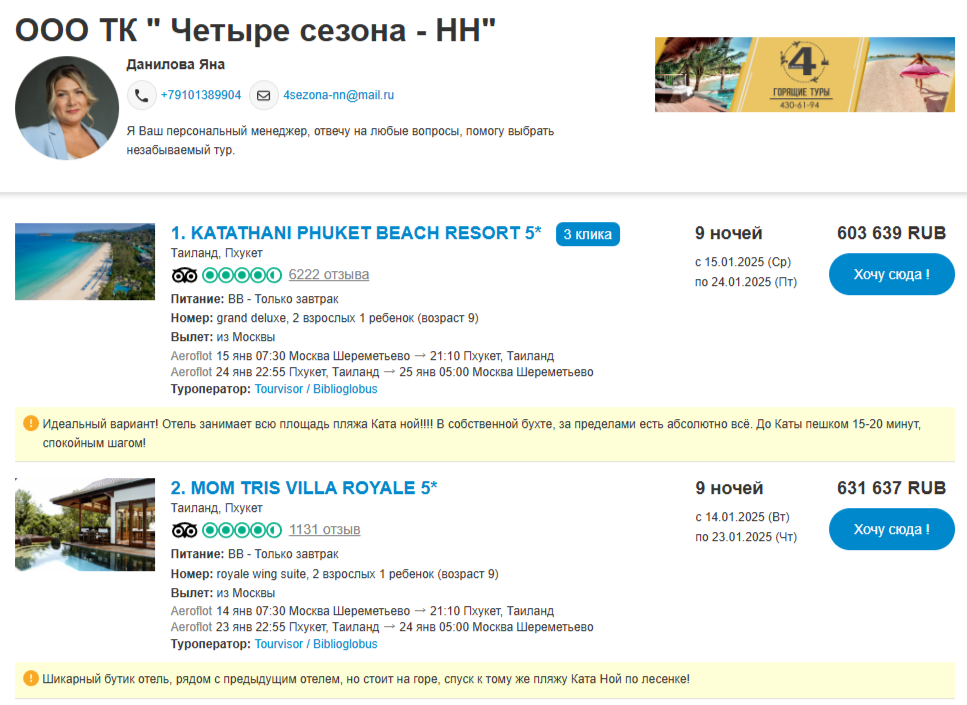Click the manager name Данилова Яна
The image size is (967, 705).
(176, 64)
